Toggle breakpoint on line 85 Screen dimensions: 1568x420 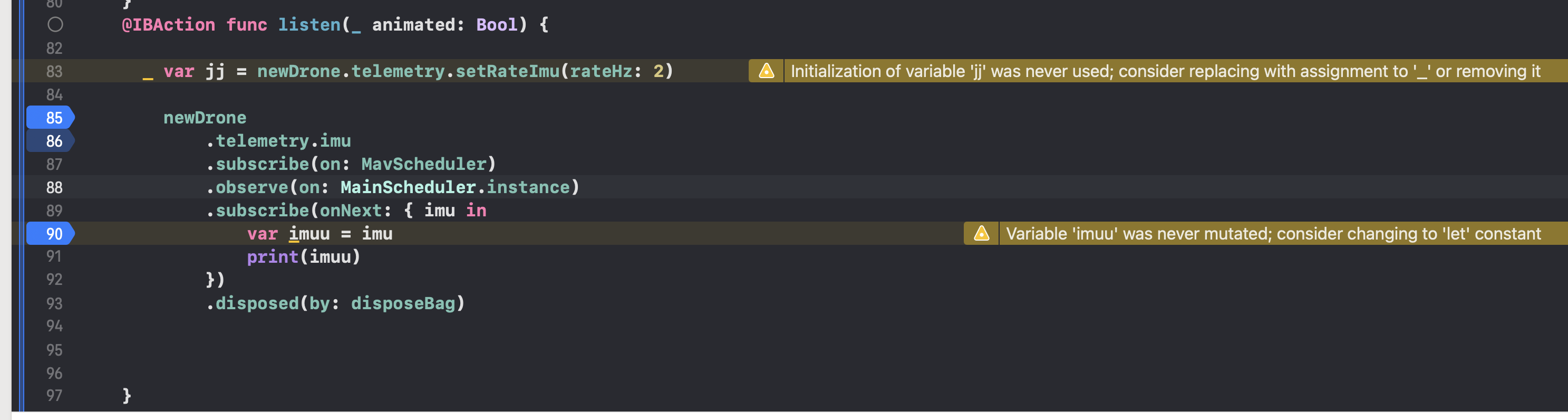tap(51, 117)
